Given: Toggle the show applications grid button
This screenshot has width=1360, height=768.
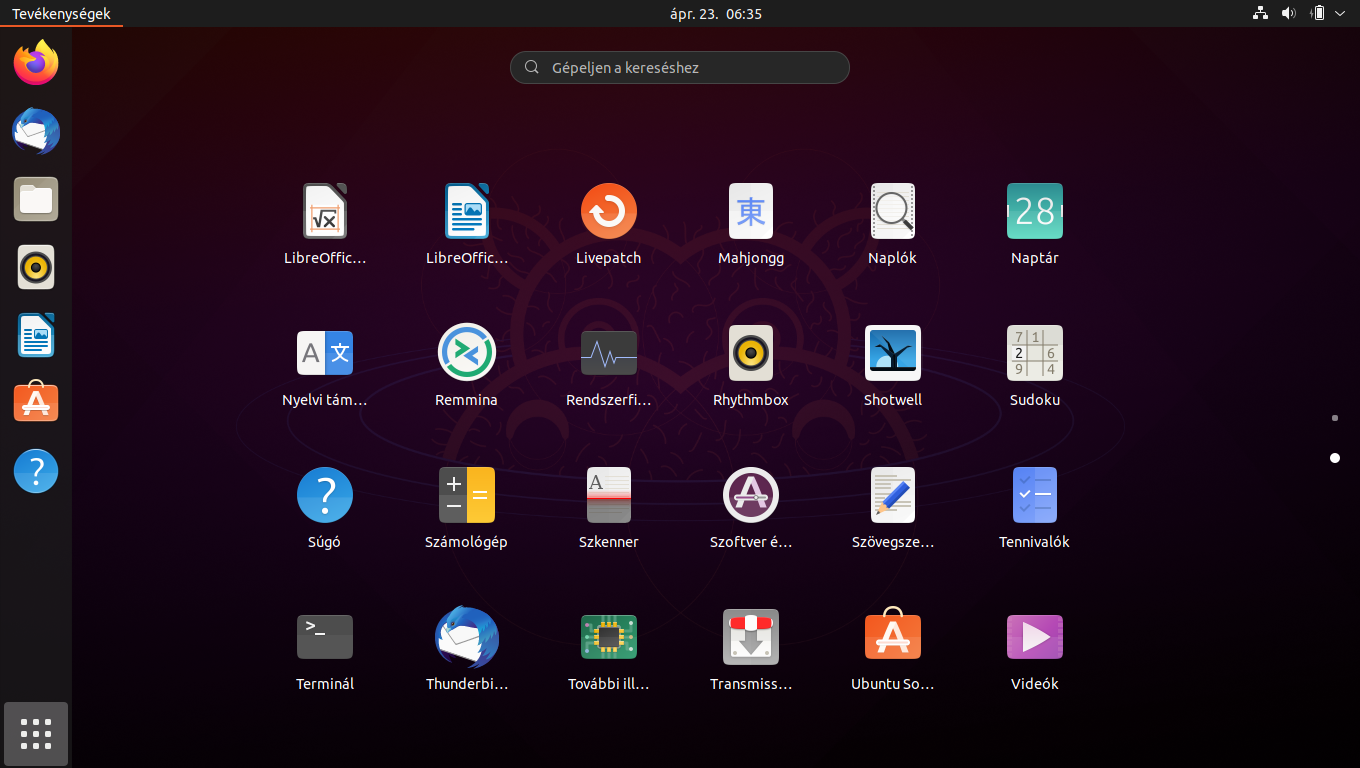Looking at the screenshot, I should [36, 734].
